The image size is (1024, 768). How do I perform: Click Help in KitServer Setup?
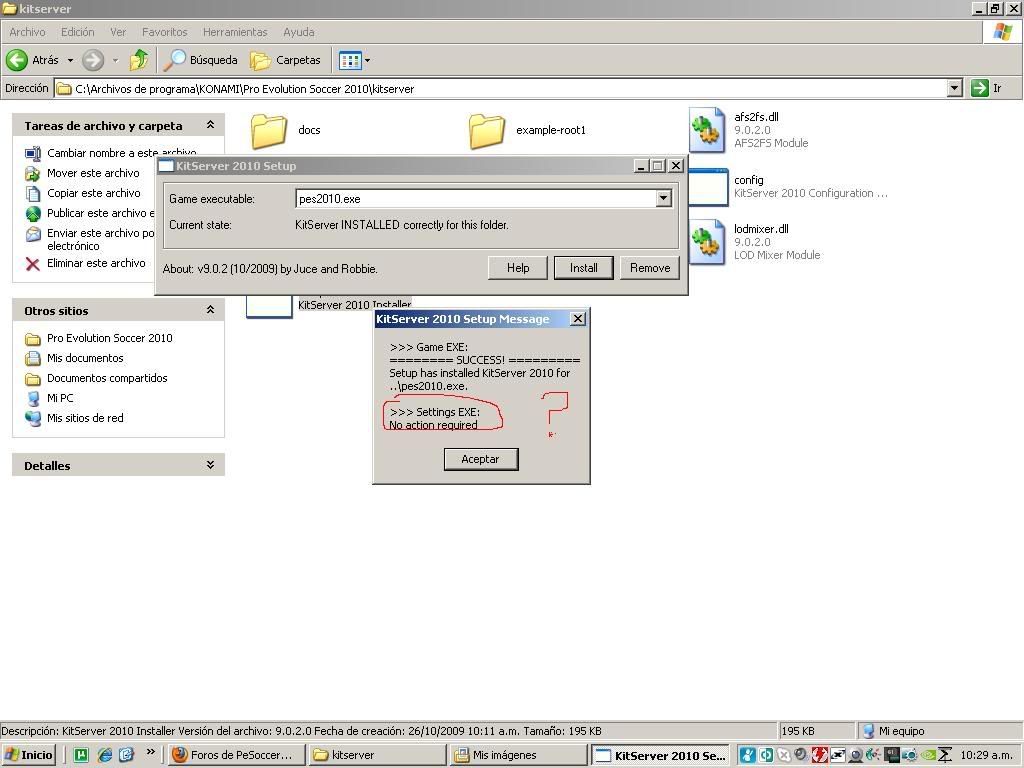[x=518, y=268]
